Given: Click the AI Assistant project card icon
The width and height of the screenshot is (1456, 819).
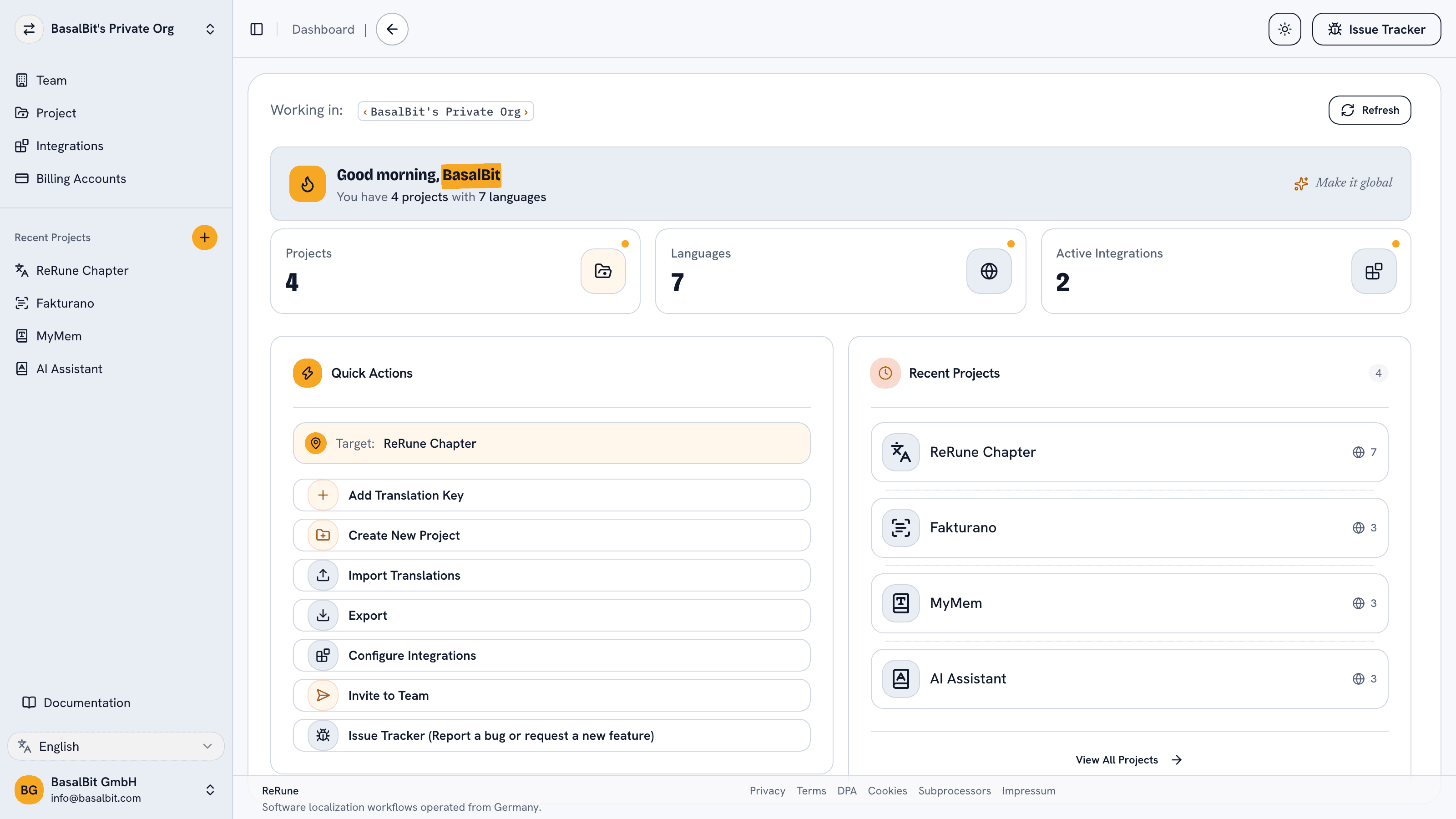Looking at the screenshot, I should [x=901, y=679].
